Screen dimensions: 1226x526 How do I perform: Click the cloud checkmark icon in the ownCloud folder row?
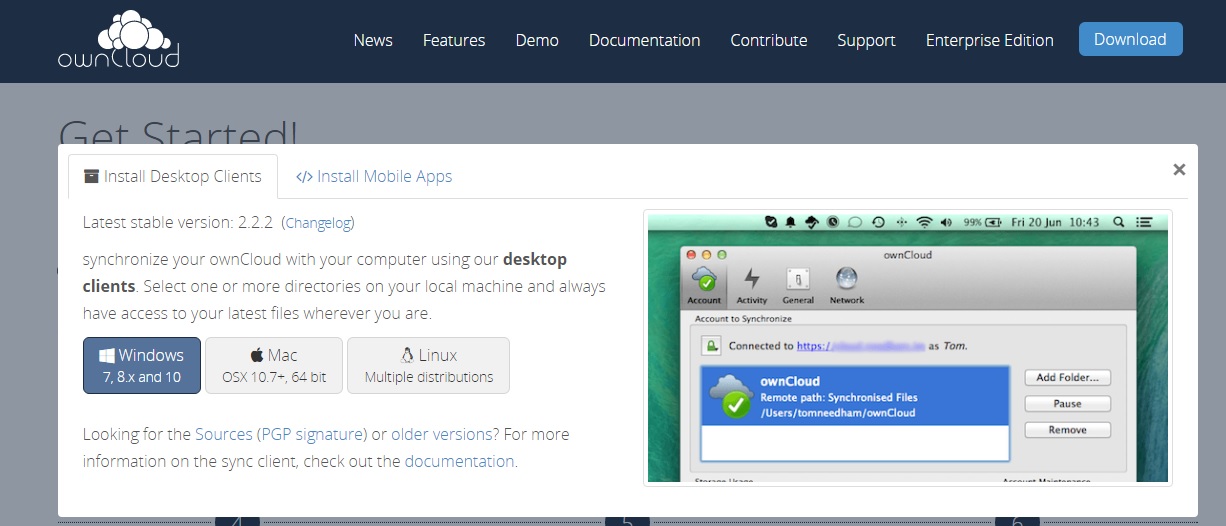point(729,395)
